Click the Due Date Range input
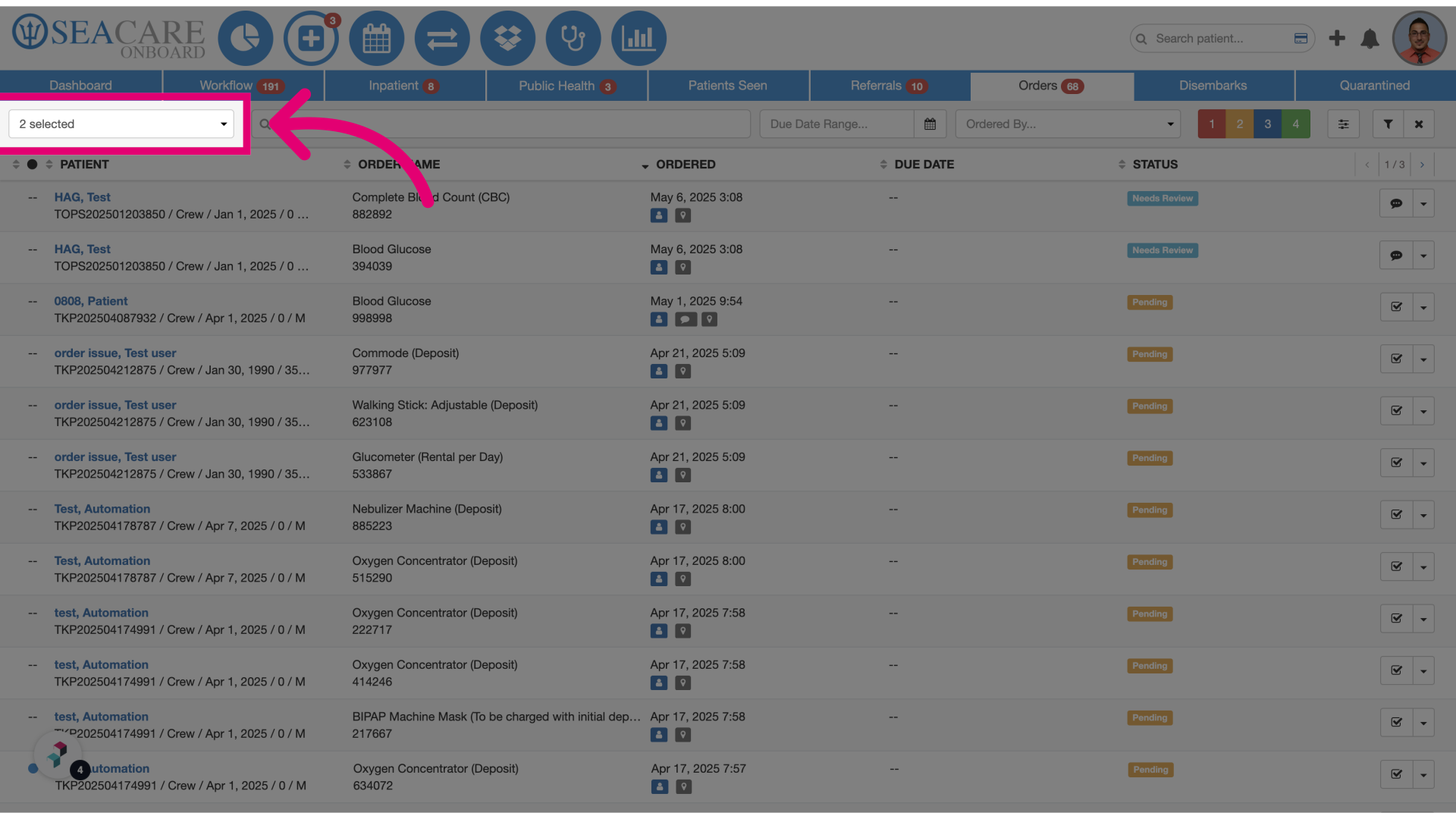This screenshot has height=819, width=1456. (x=837, y=124)
